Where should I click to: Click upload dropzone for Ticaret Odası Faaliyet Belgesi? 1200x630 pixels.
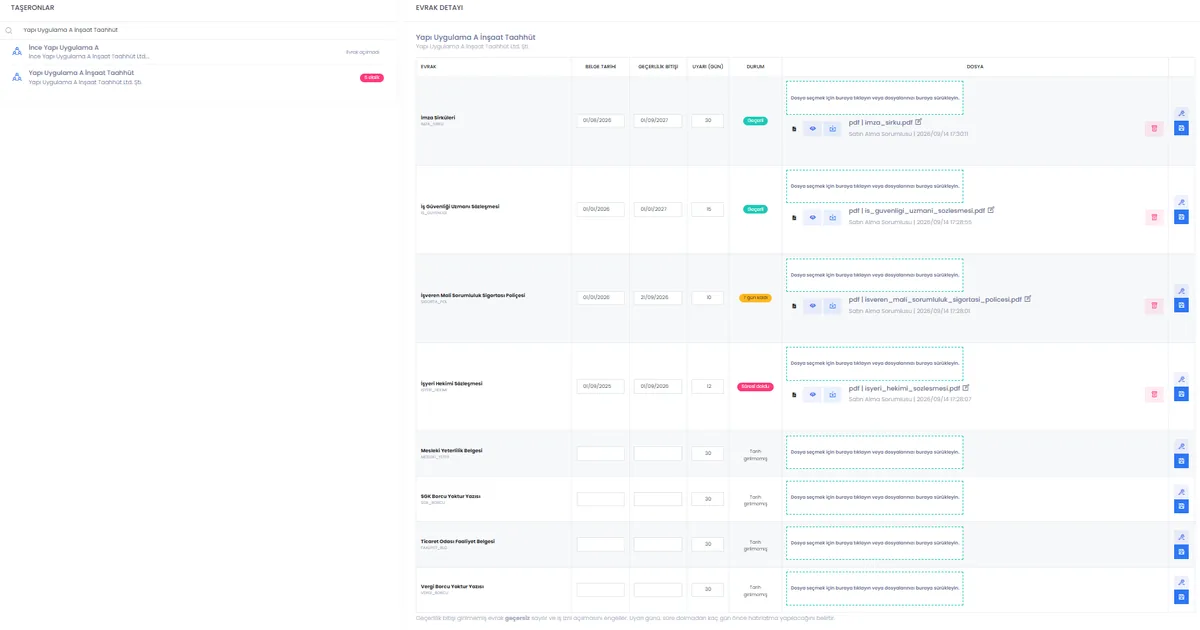coord(875,543)
